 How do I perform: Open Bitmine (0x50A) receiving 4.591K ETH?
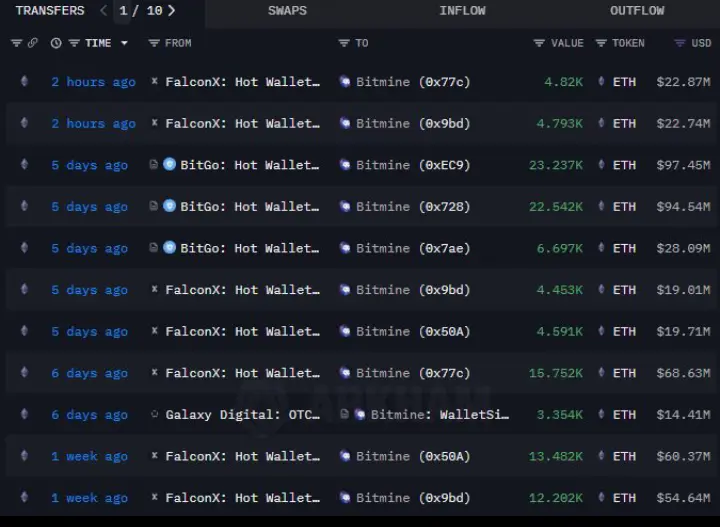tap(413, 332)
